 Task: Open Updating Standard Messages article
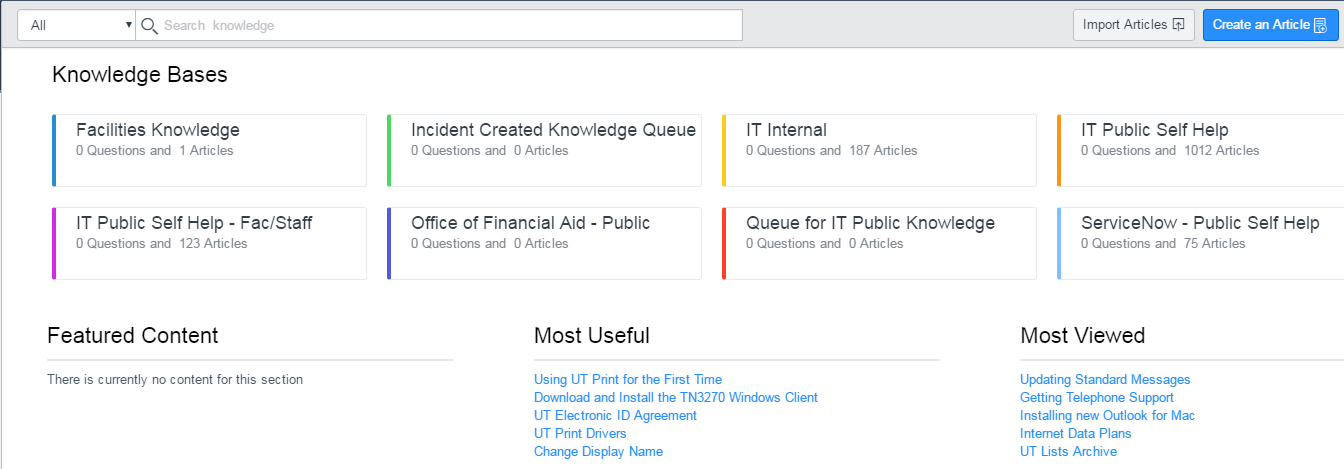[1105, 380]
